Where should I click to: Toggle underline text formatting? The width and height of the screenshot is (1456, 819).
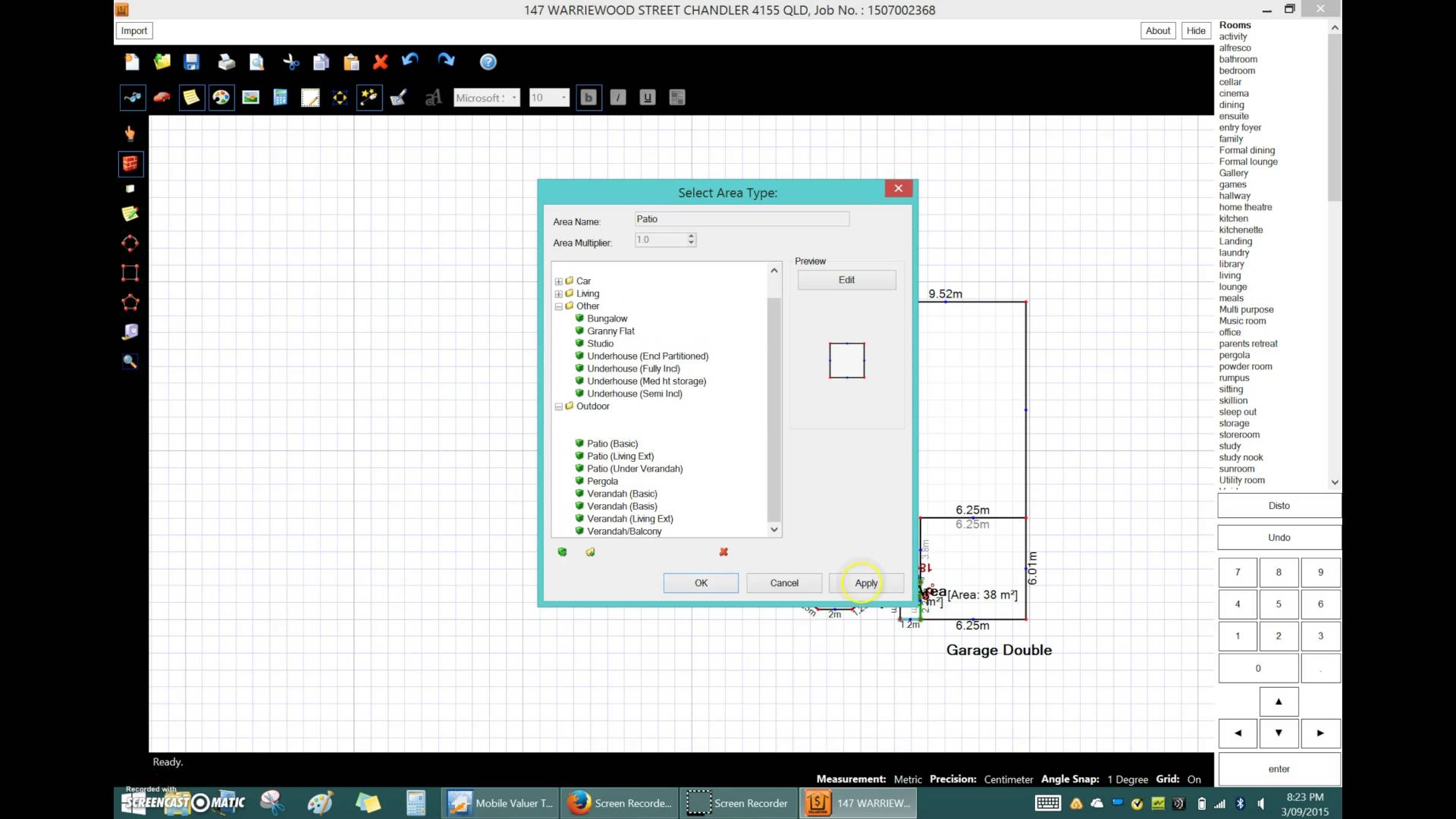(648, 98)
